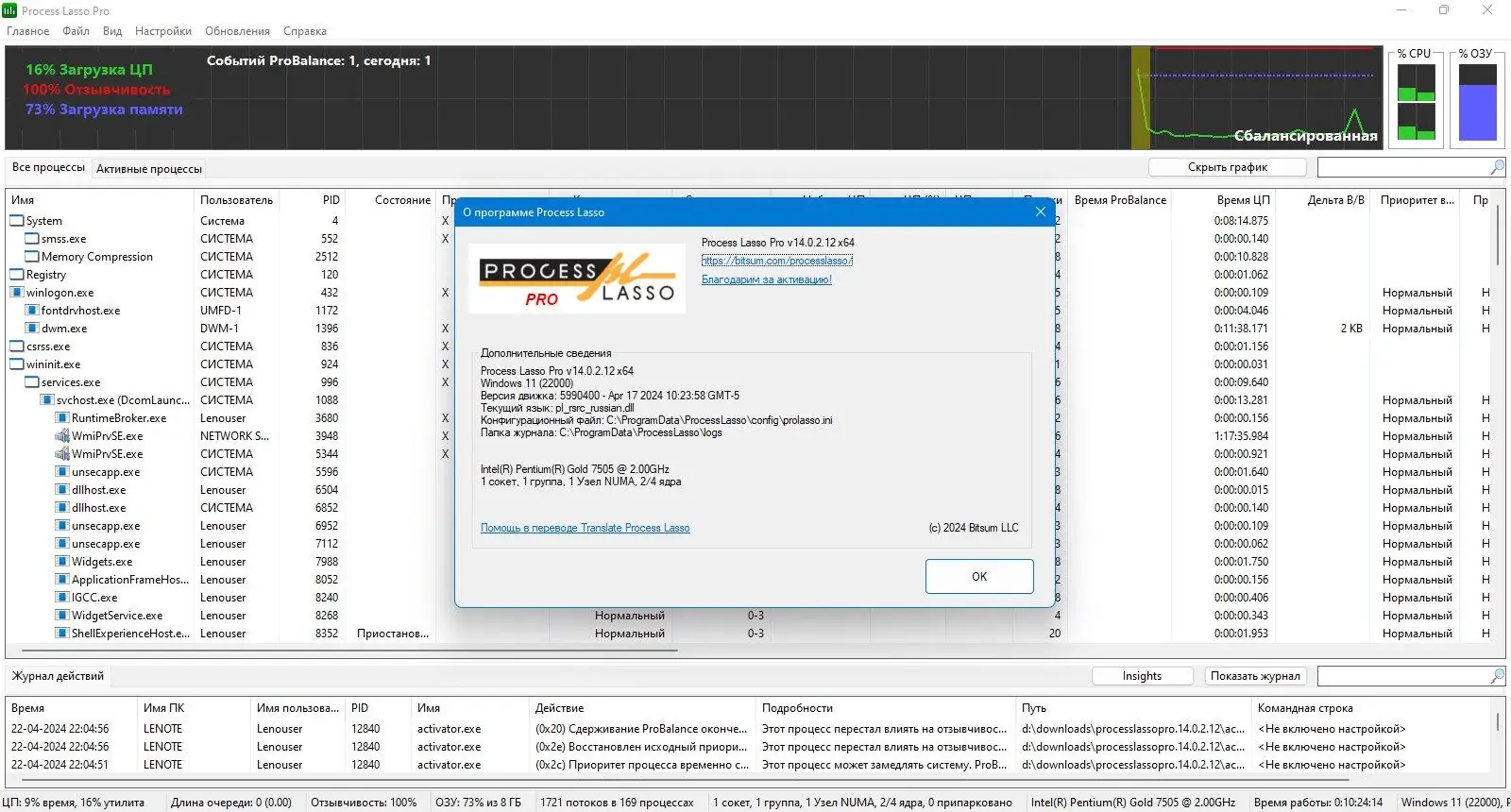Click the Process Lasso PRO logo in dialog
This screenshot has height=812, width=1511.
point(577,279)
